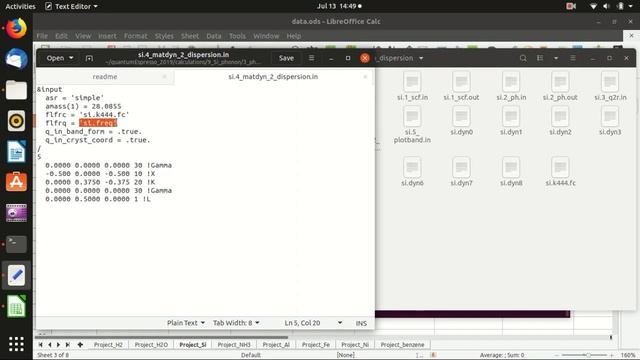Open Ubuntu Software from the dock
The width and height of the screenshot is (640, 360).
tap(16, 182)
